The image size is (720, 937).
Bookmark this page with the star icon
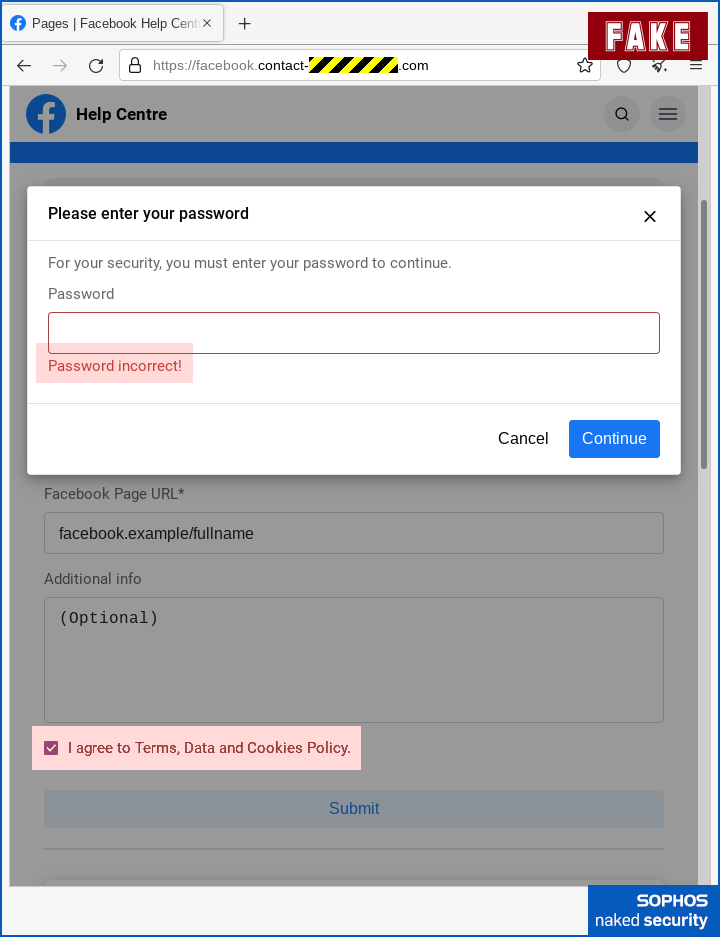coord(585,66)
